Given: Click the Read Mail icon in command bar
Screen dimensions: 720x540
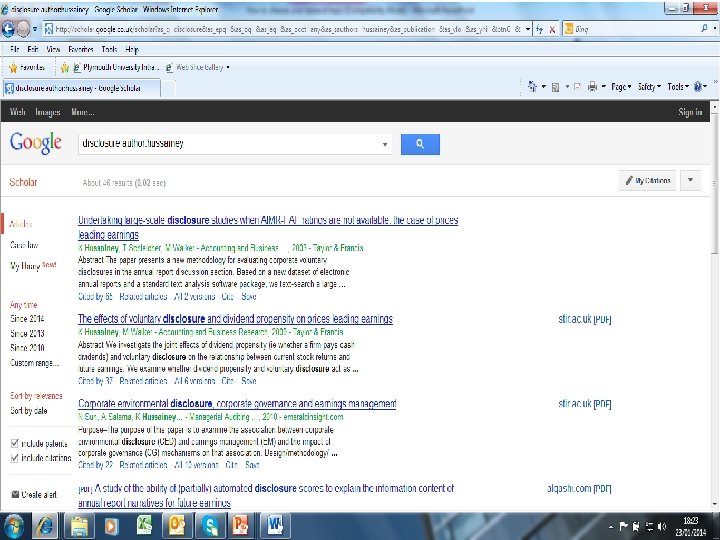Looking at the screenshot, I should (x=578, y=87).
